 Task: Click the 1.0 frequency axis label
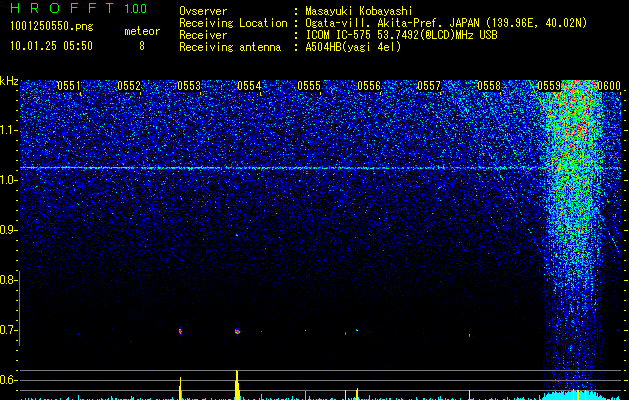pyautogui.click(x=7, y=180)
